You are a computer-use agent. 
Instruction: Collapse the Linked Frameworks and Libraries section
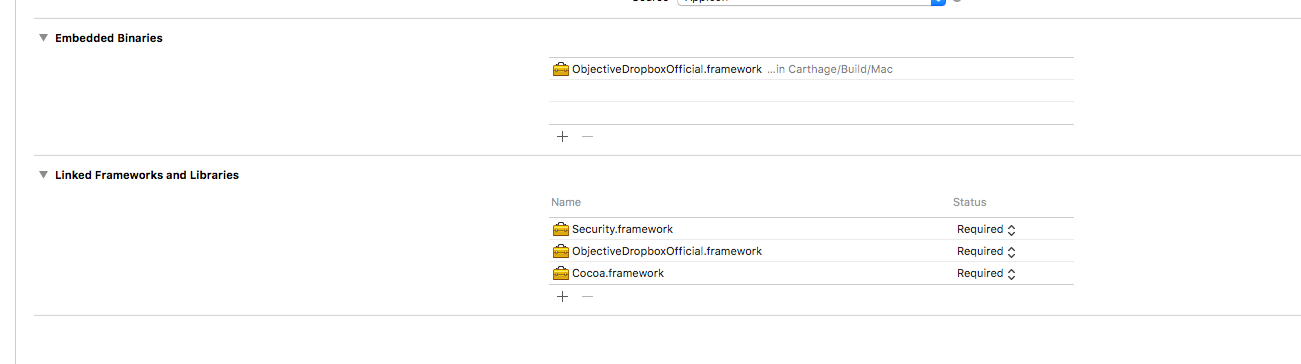coord(43,175)
